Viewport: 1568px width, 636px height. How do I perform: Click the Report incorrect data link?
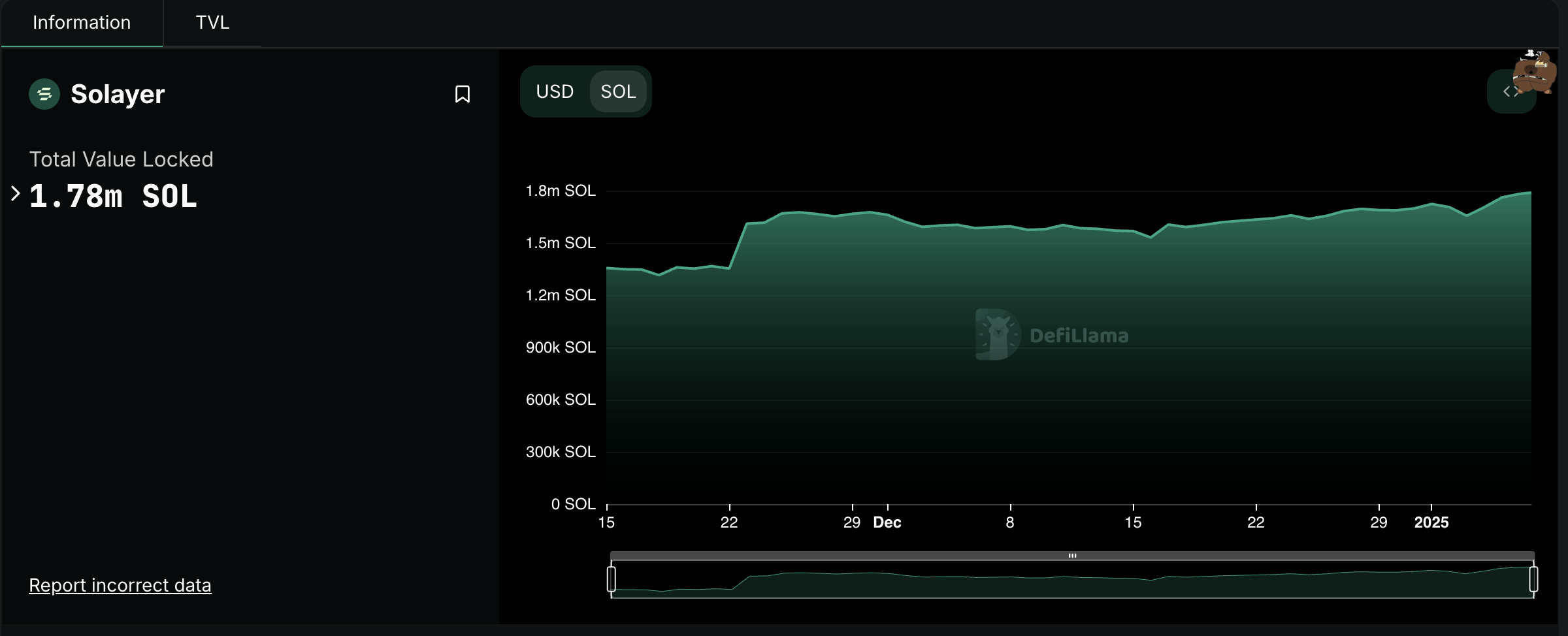pos(120,585)
